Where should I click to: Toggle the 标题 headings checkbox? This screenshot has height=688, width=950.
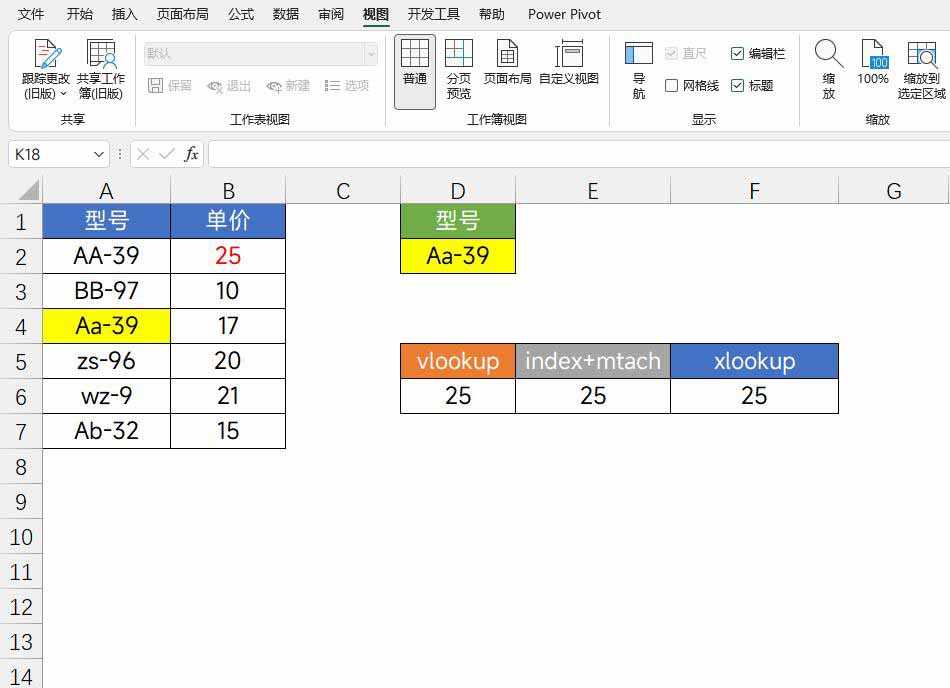coord(738,86)
